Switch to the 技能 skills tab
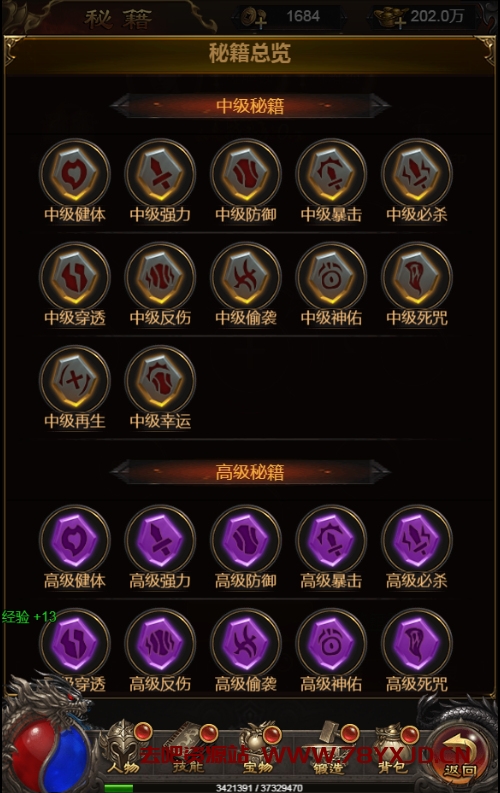 pyautogui.click(x=188, y=750)
